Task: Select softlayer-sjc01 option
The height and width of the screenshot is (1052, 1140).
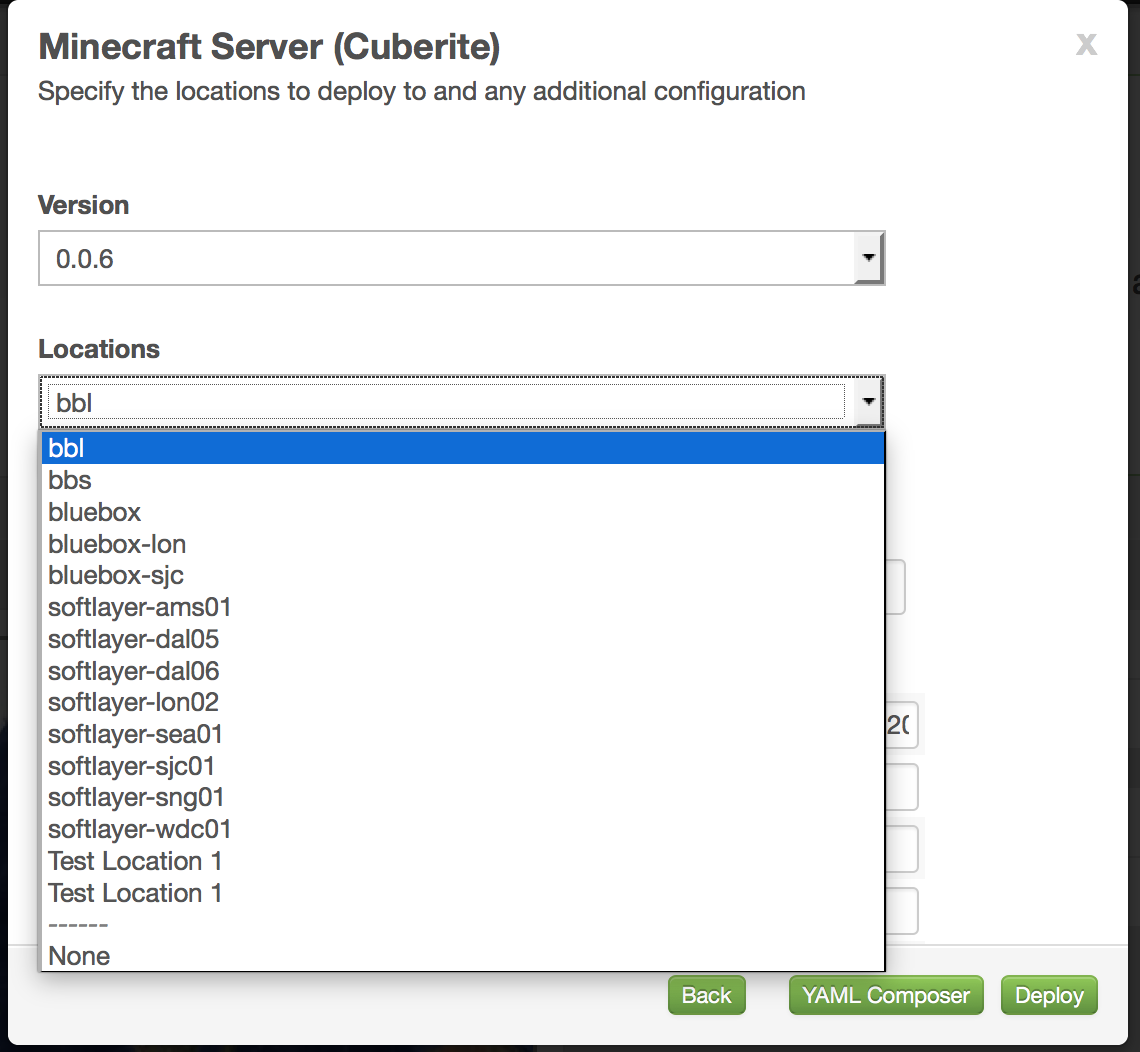Action: (463, 766)
